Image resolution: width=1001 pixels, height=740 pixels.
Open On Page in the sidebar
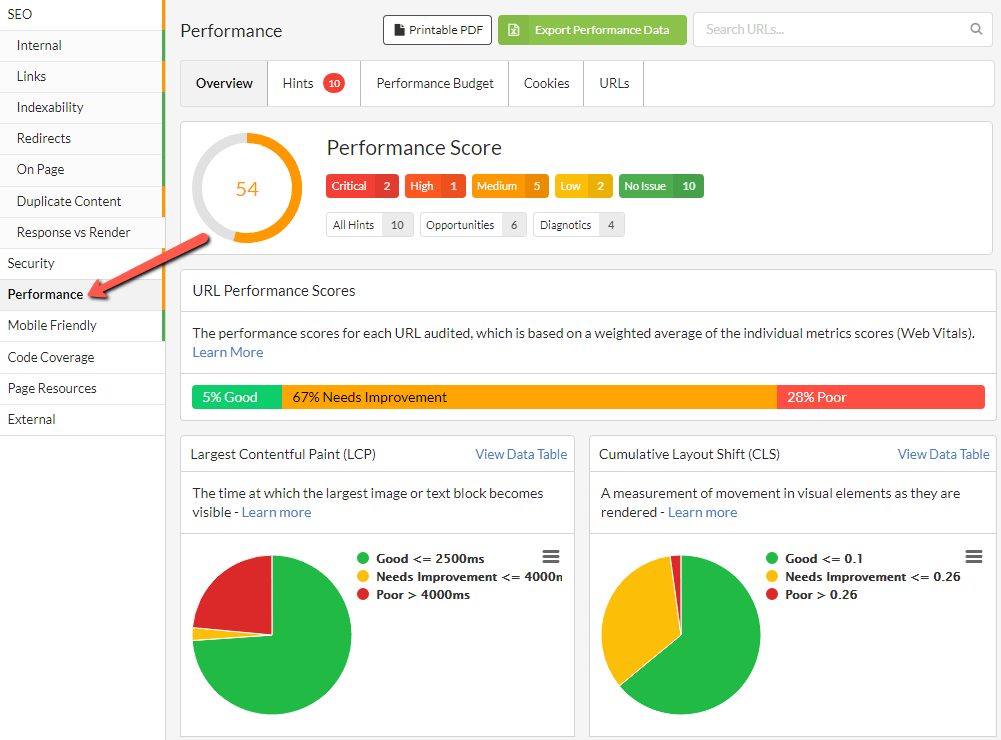(x=82, y=170)
